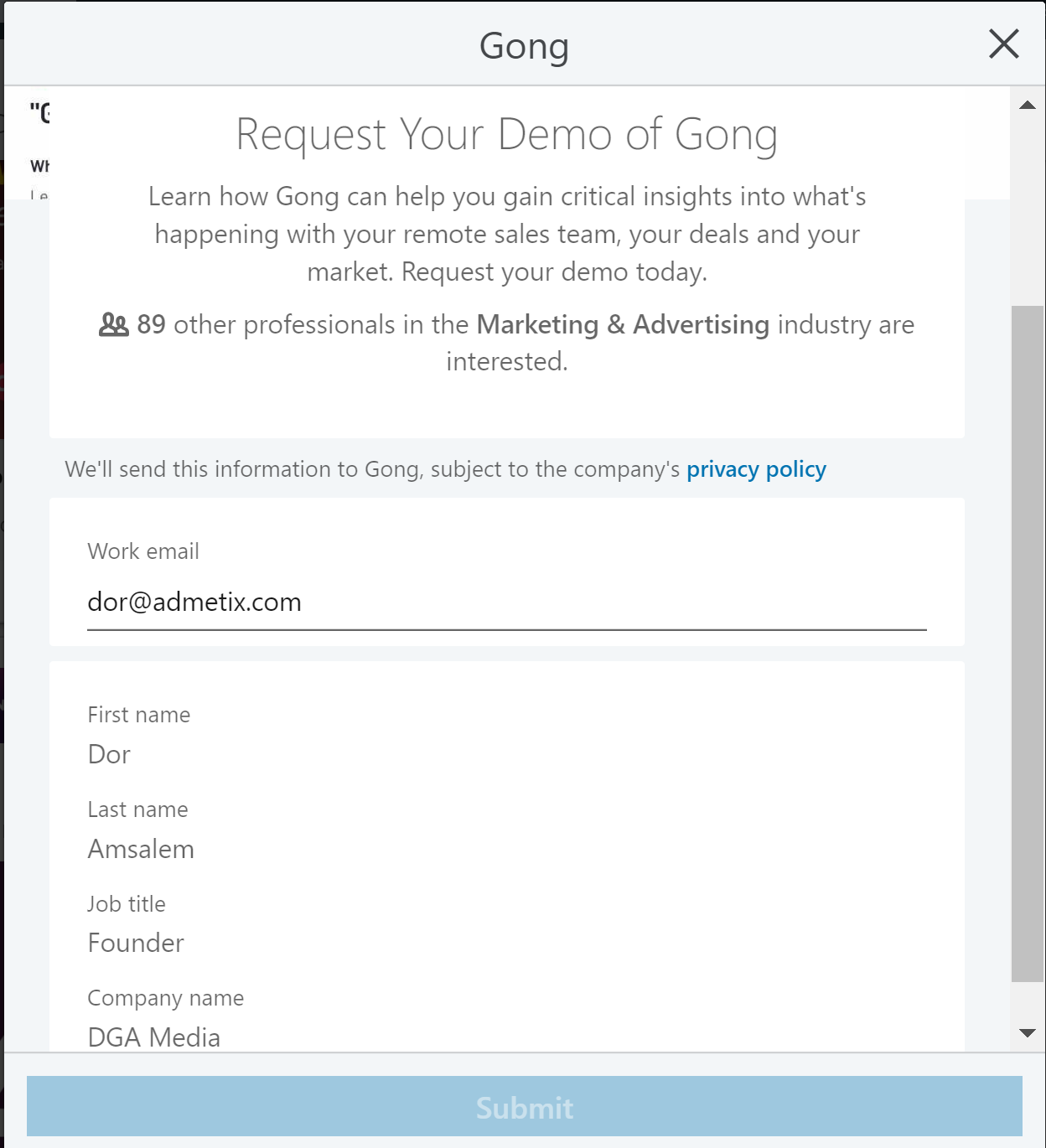This screenshot has height=1148, width=1046.
Task: Focus the Work email input field
Action: click(507, 602)
